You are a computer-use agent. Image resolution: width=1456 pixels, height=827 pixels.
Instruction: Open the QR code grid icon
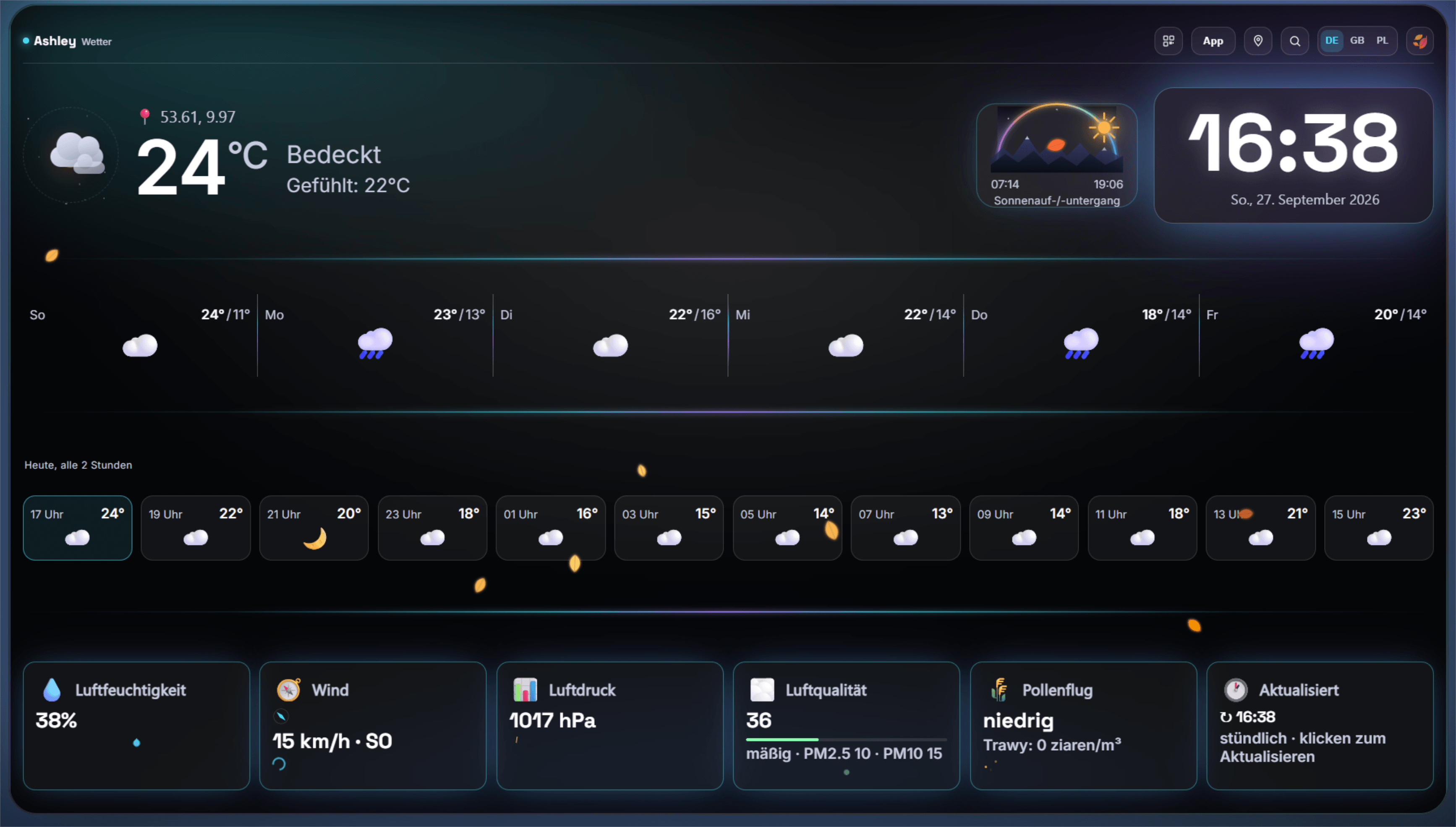1168,41
